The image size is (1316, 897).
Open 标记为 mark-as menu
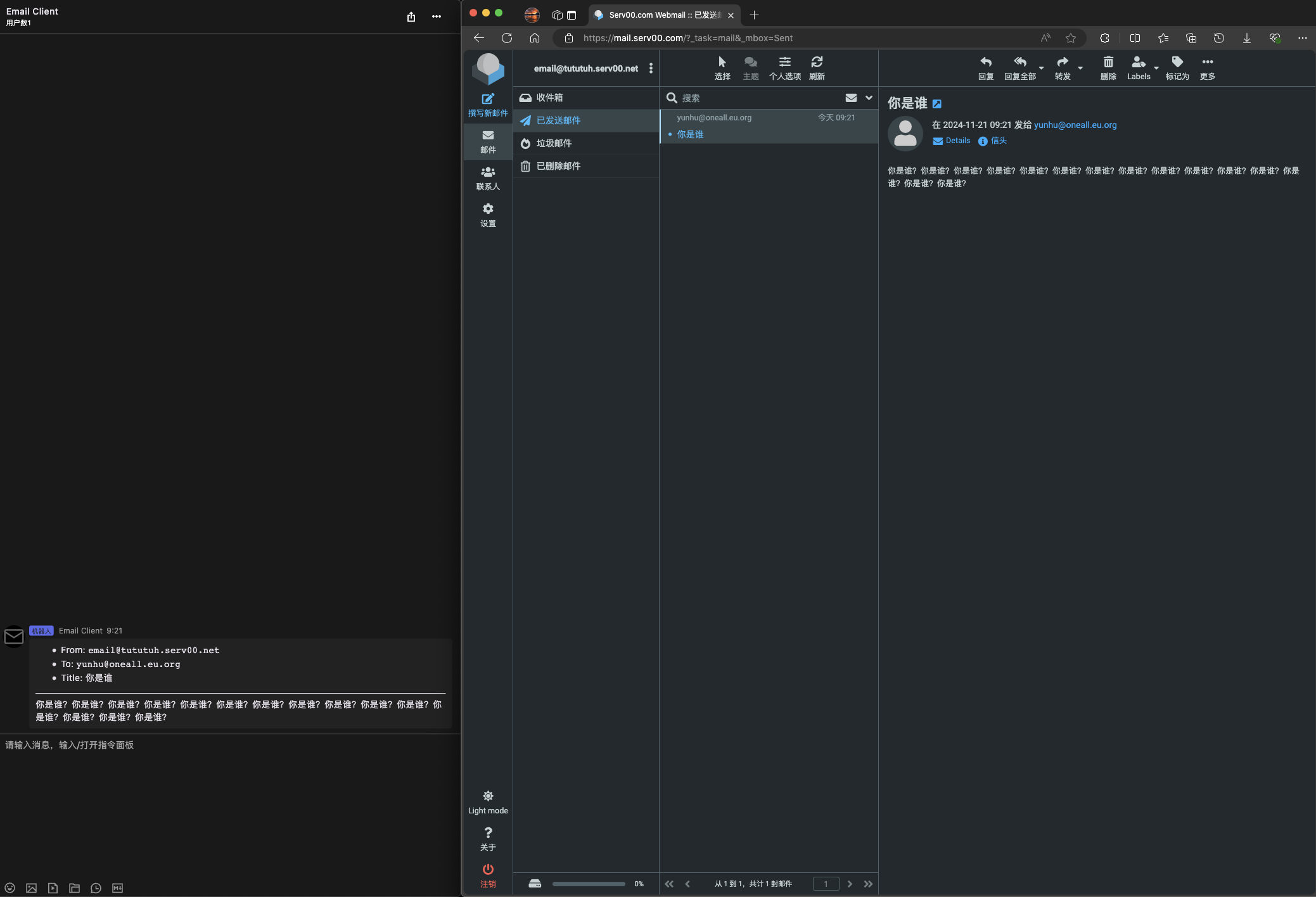pos(1177,68)
